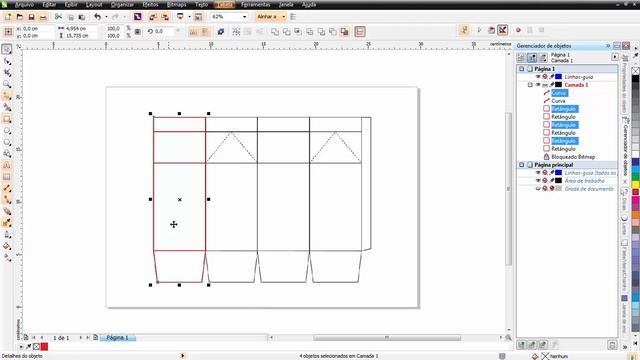
Task: Click the Undo arrow icon
Action: tap(97, 17)
